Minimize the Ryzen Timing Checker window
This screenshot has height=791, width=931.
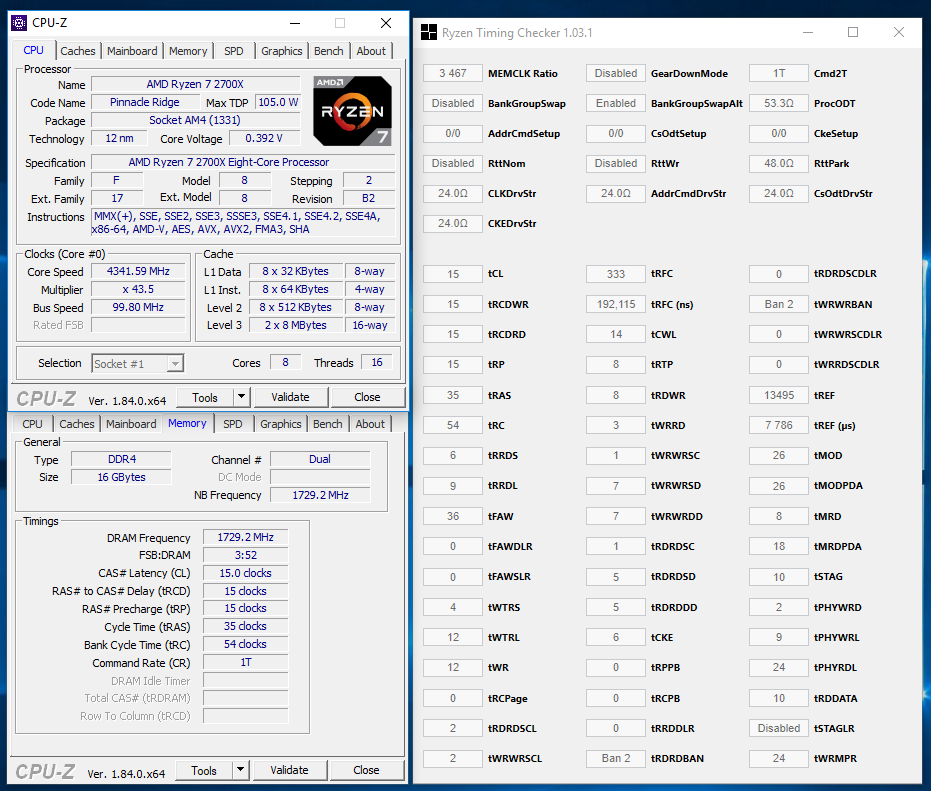[x=808, y=32]
